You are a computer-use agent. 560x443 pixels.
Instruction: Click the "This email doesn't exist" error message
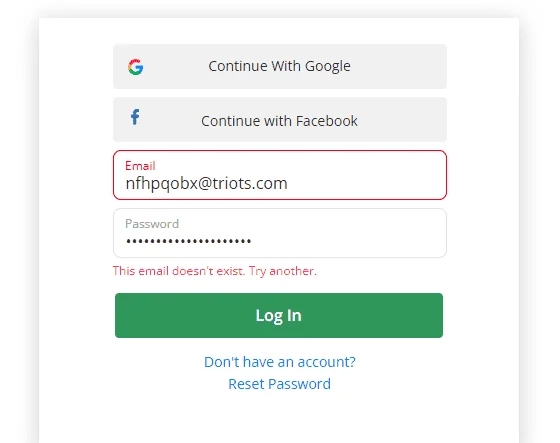coord(215,271)
